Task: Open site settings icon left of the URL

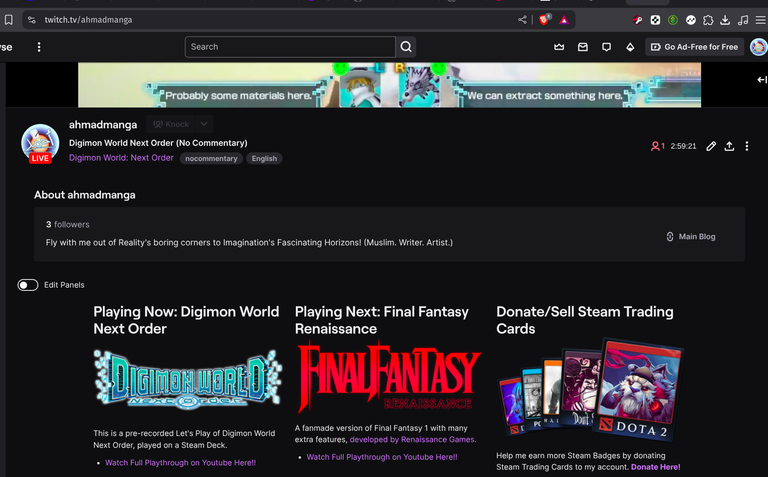Action: (x=32, y=20)
